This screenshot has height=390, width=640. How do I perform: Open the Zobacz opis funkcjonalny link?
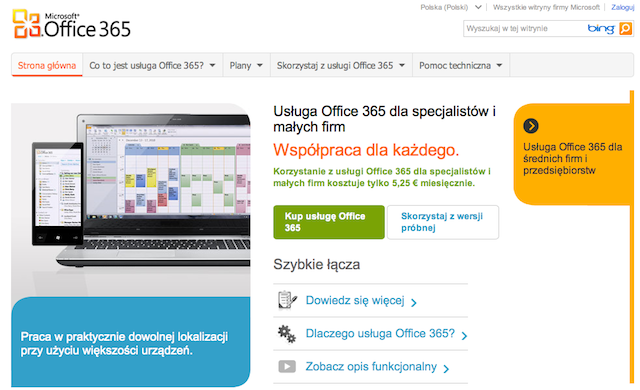point(371,367)
